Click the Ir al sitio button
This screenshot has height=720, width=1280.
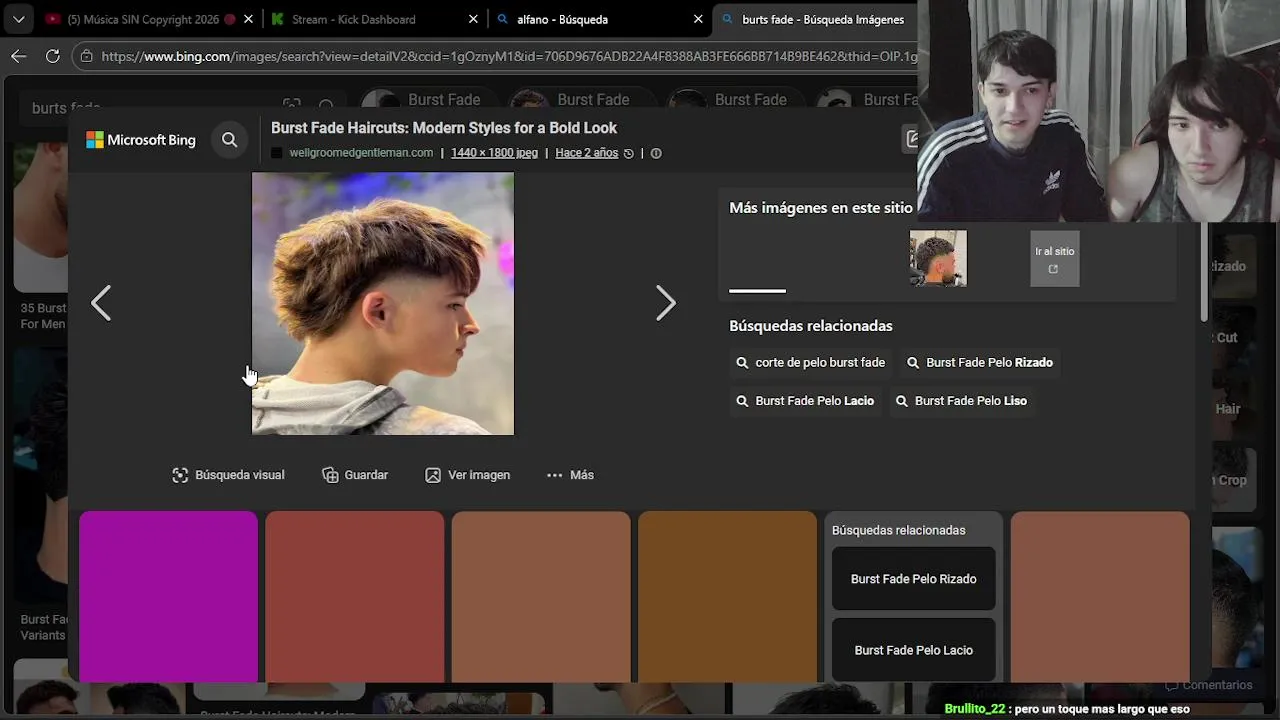1055,259
